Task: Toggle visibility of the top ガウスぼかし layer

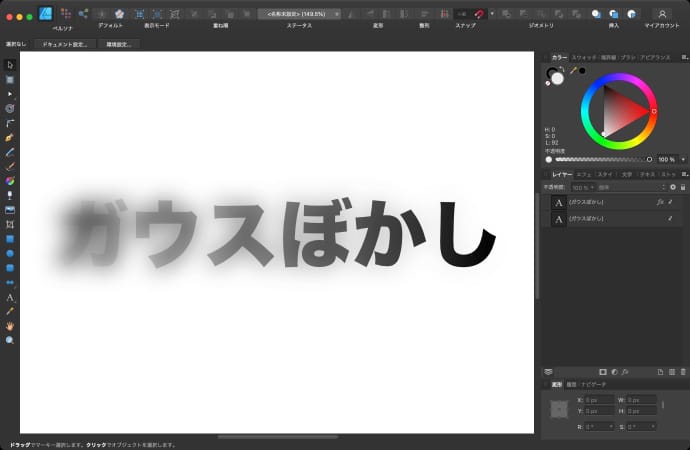Action: tap(670, 202)
